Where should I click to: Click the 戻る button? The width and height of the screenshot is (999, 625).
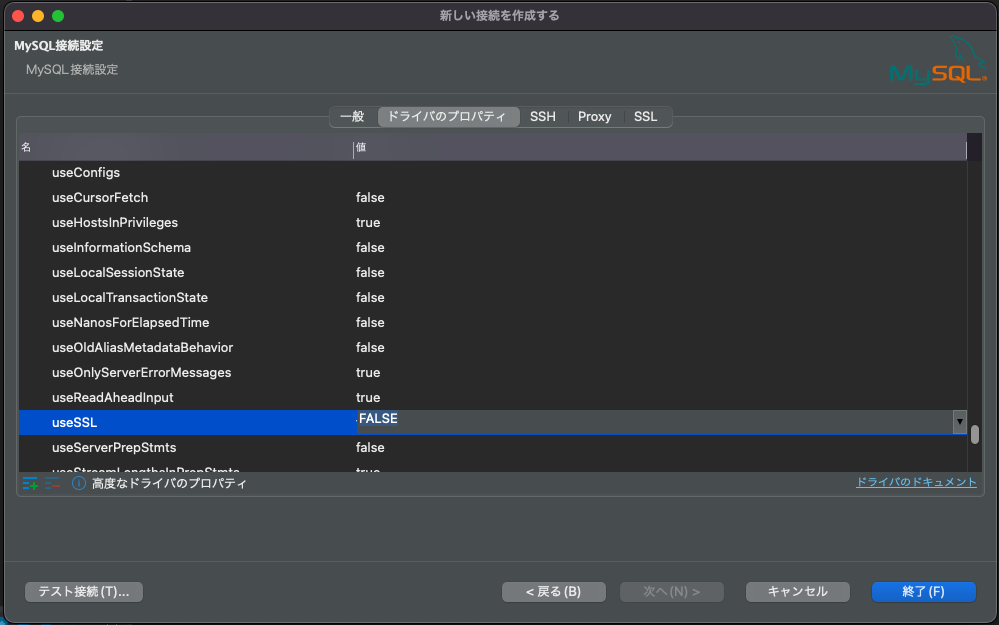[553, 591]
